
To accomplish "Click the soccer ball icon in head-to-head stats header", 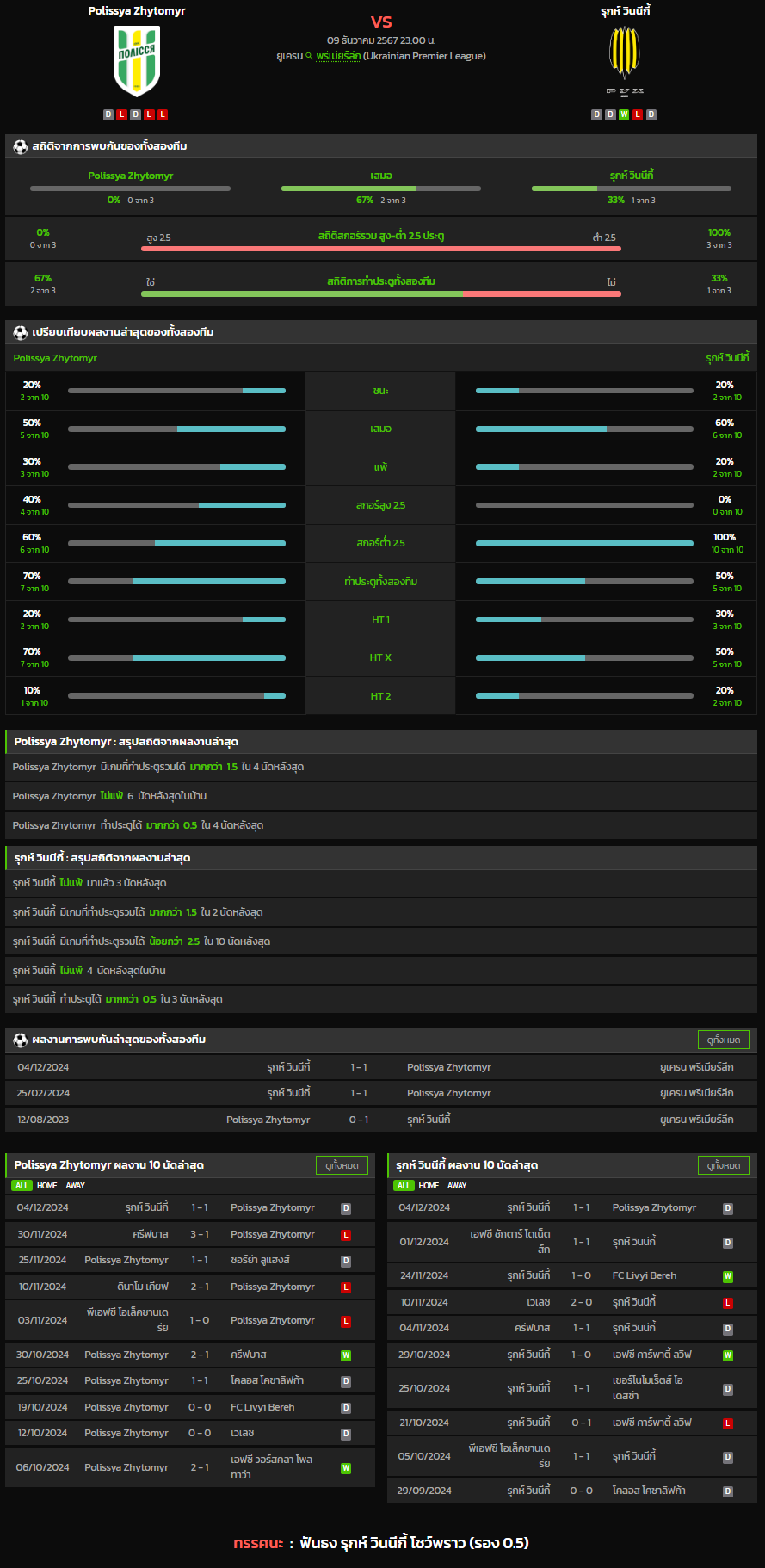I will coord(21,146).
